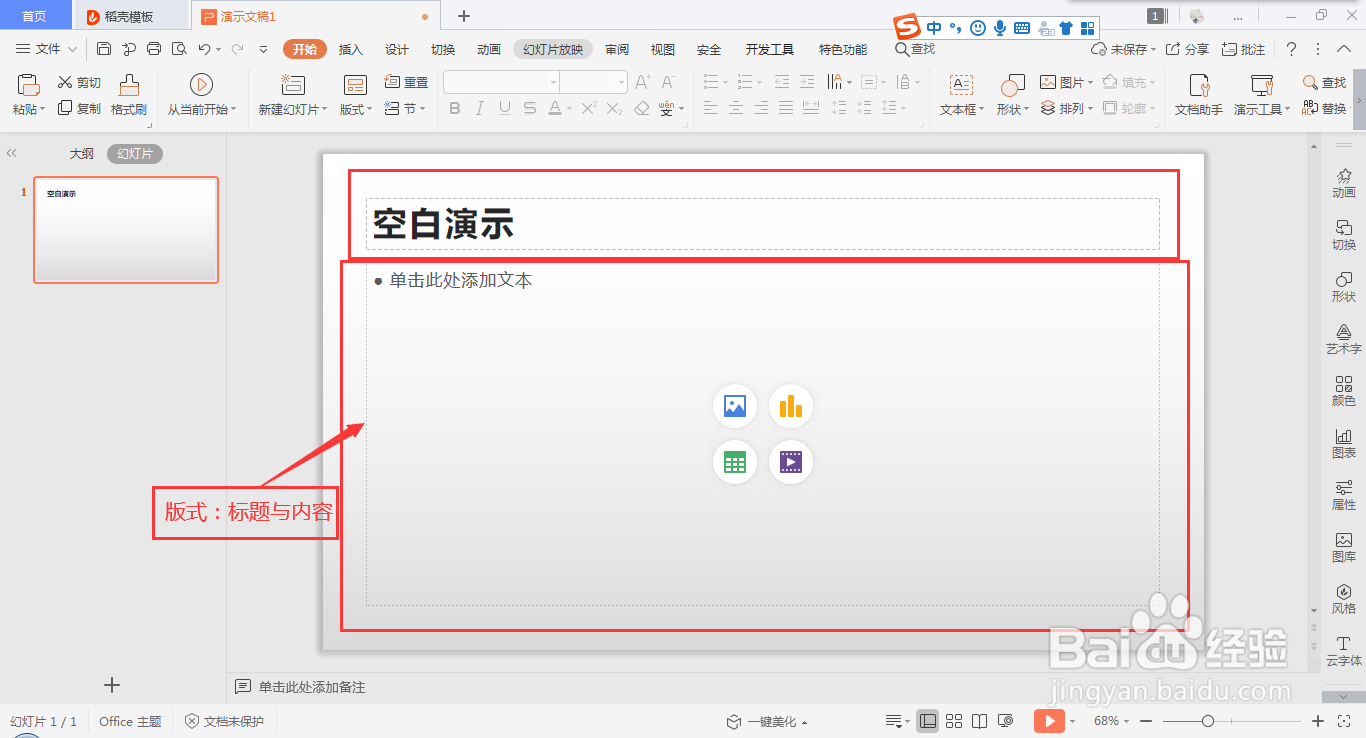1366x738 pixels.
Task: Insert a picture using the placeholder icon
Action: [x=735, y=406]
